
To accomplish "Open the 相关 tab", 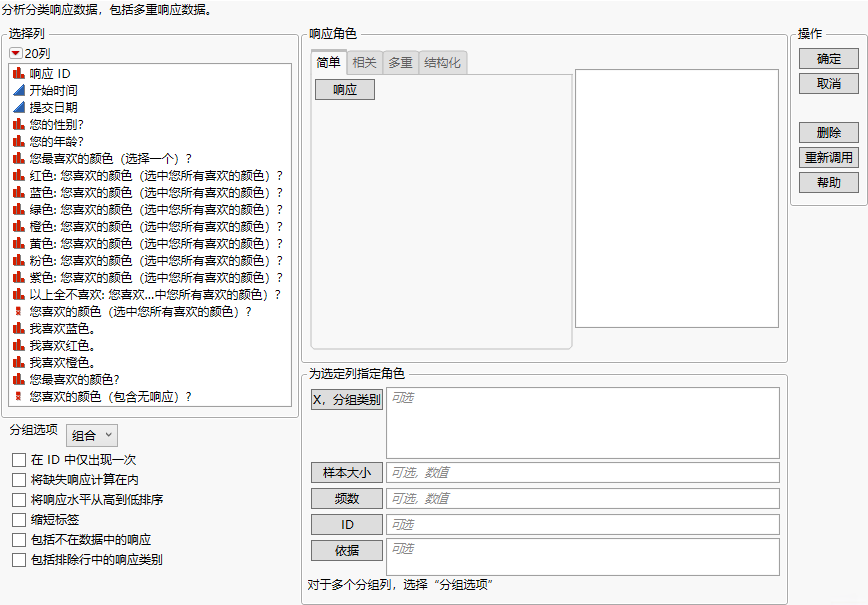I will click(364, 61).
